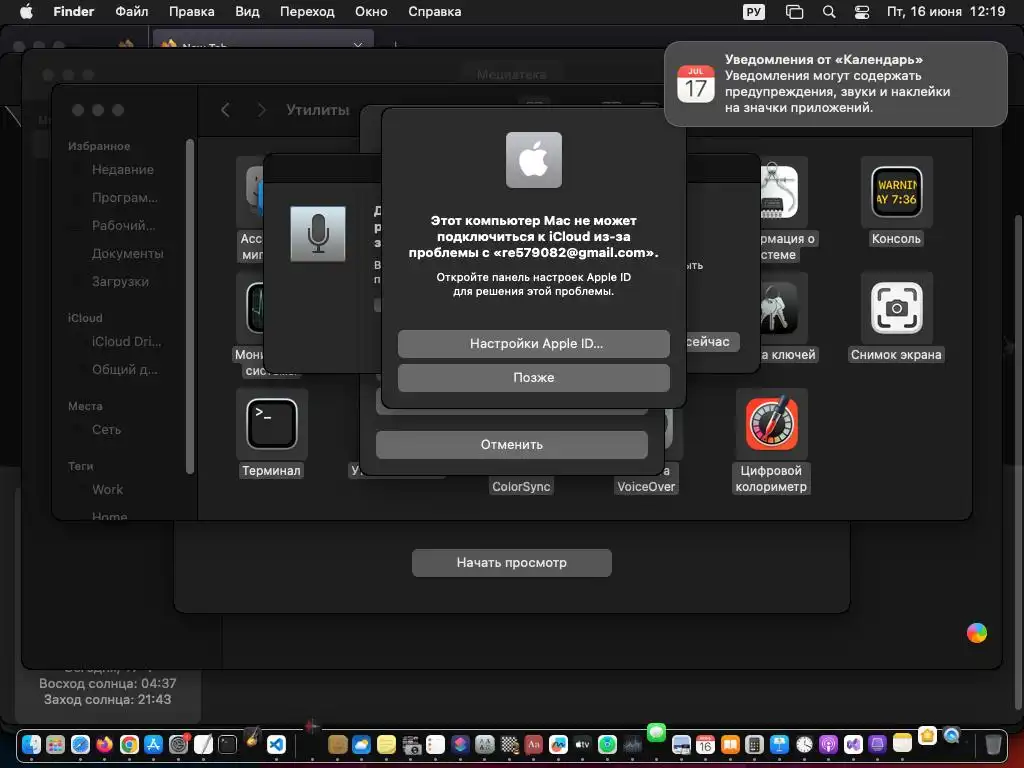Open the Переход menu

[307, 12]
